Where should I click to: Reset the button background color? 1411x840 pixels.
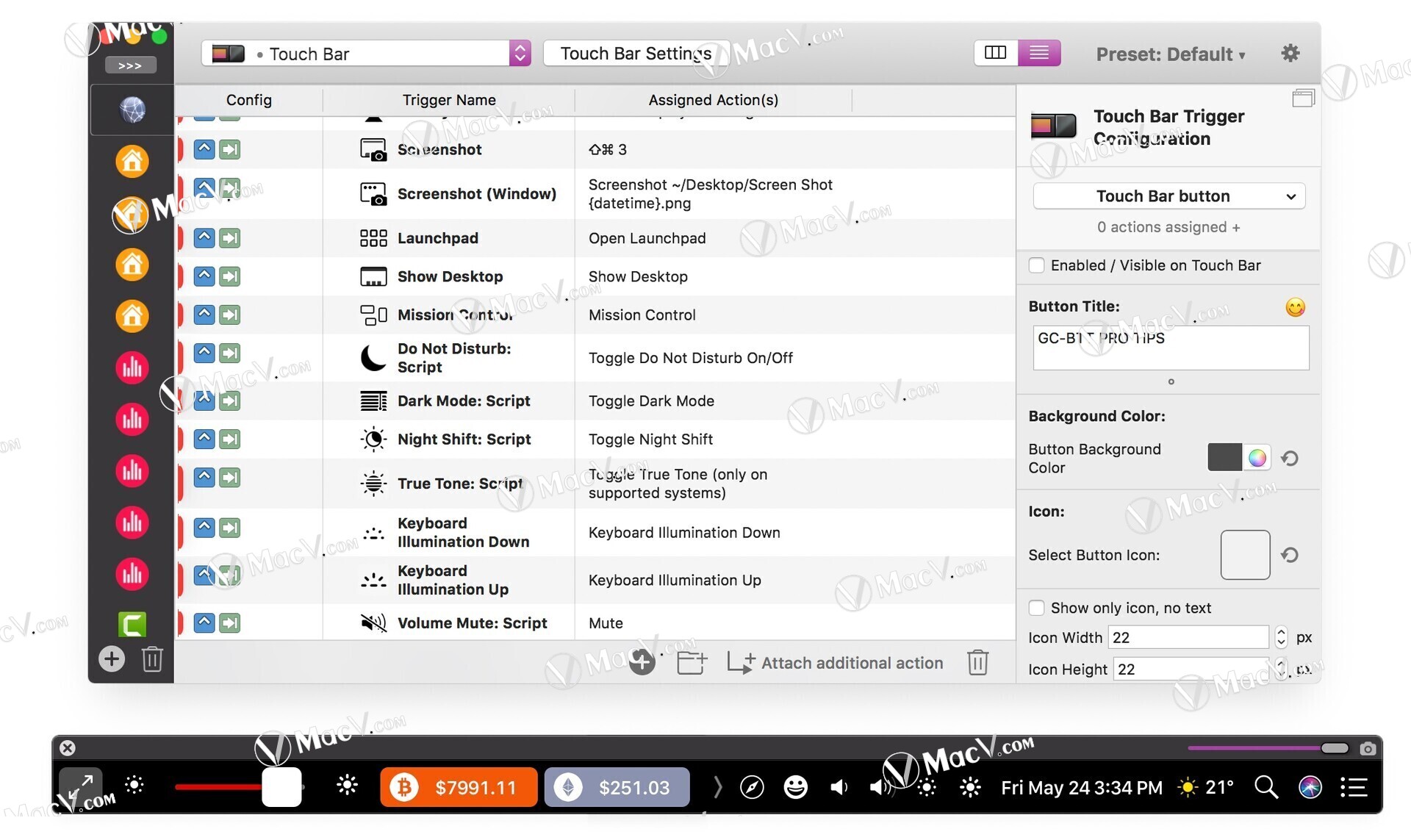click(x=1290, y=459)
